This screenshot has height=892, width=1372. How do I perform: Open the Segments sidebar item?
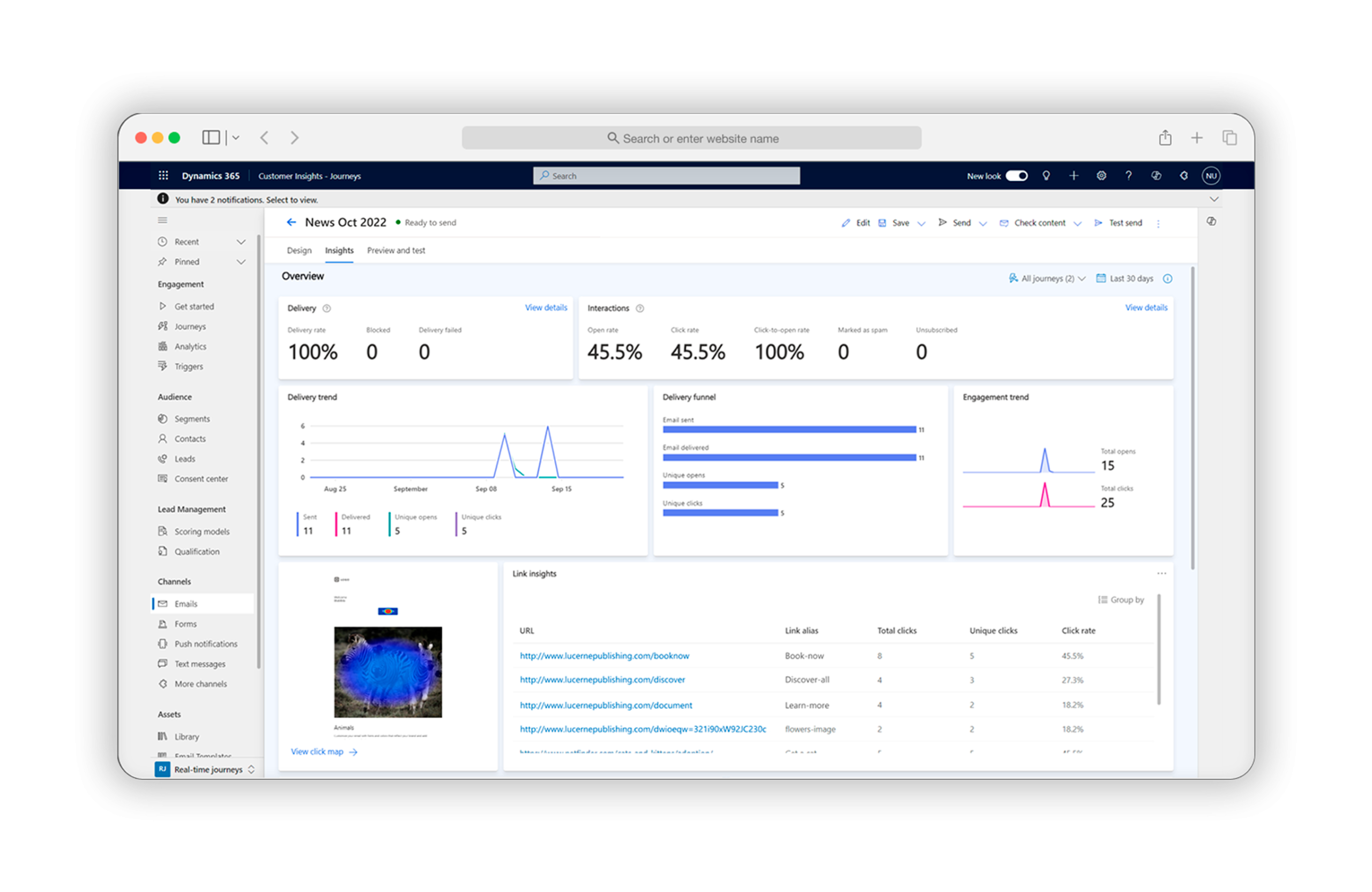(192, 419)
